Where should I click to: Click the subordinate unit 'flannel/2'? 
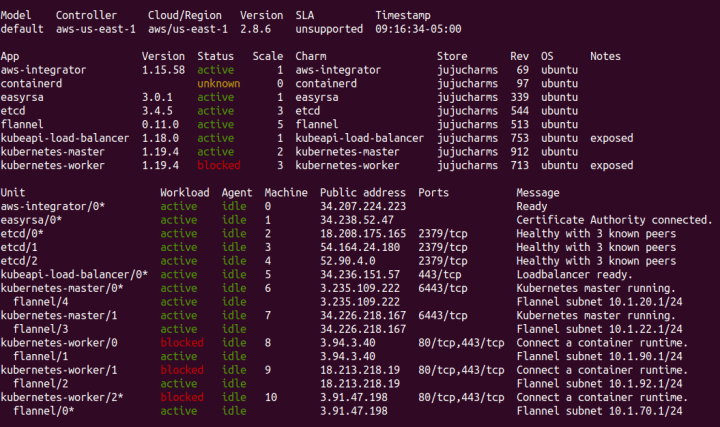(40, 384)
